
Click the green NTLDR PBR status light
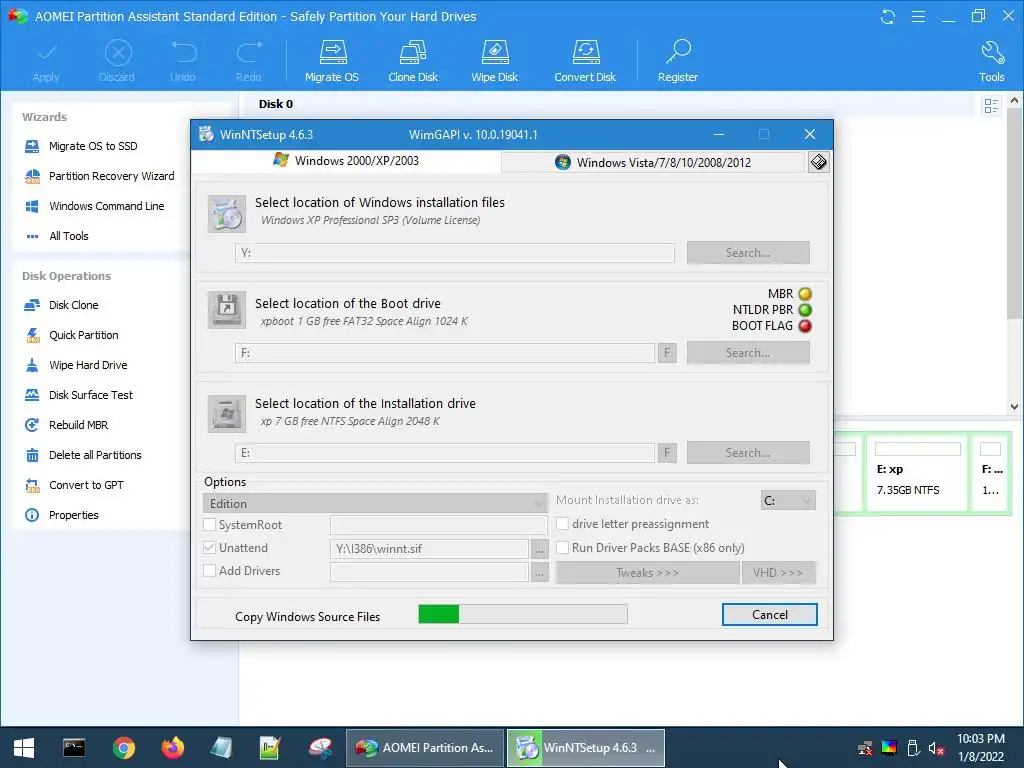[805, 310]
